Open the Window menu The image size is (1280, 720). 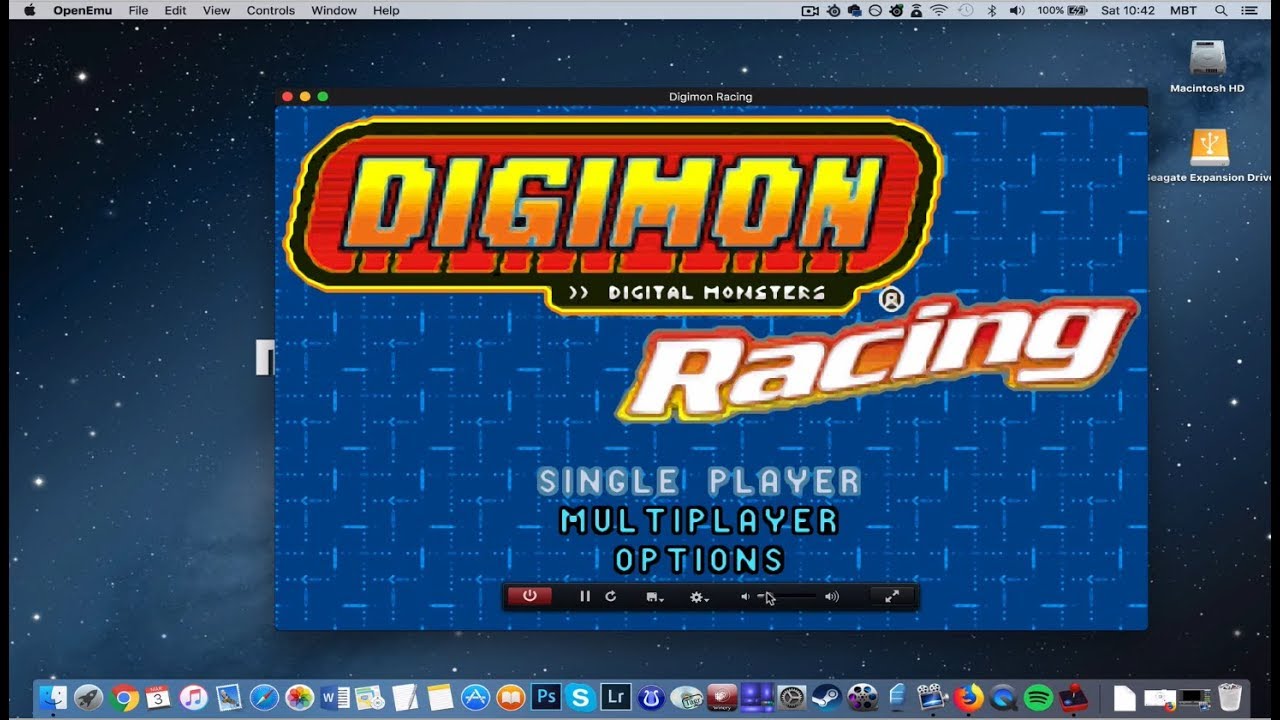tap(334, 10)
